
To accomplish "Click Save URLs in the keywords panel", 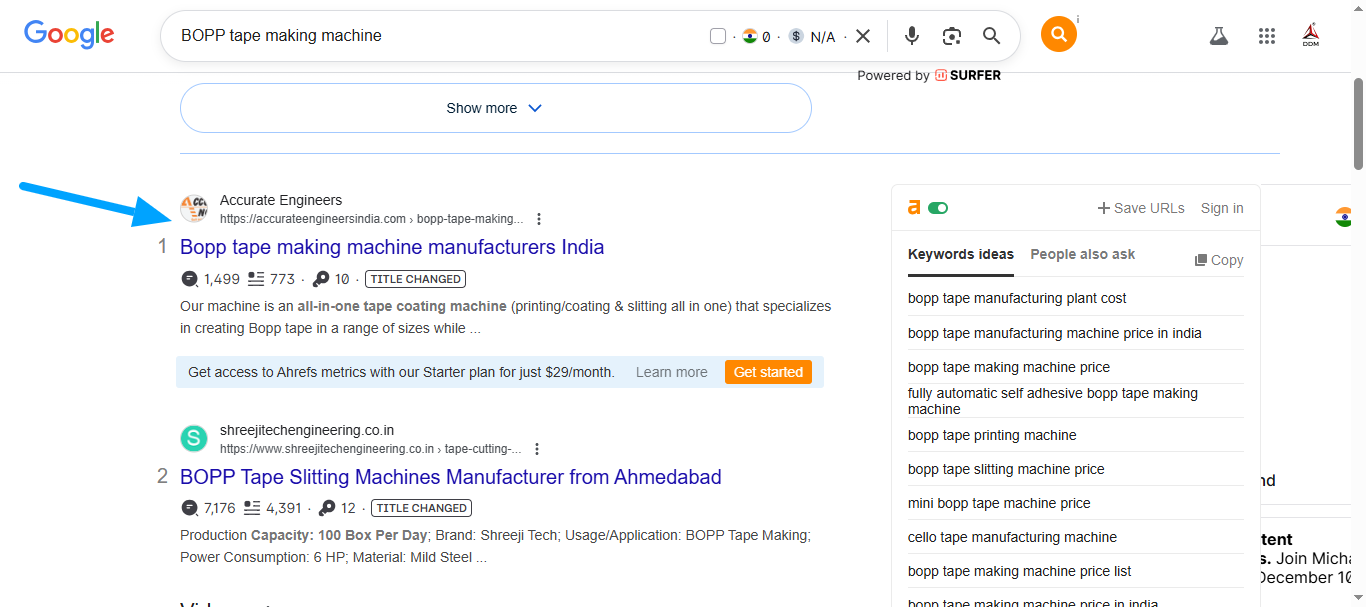I will (1141, 208).
